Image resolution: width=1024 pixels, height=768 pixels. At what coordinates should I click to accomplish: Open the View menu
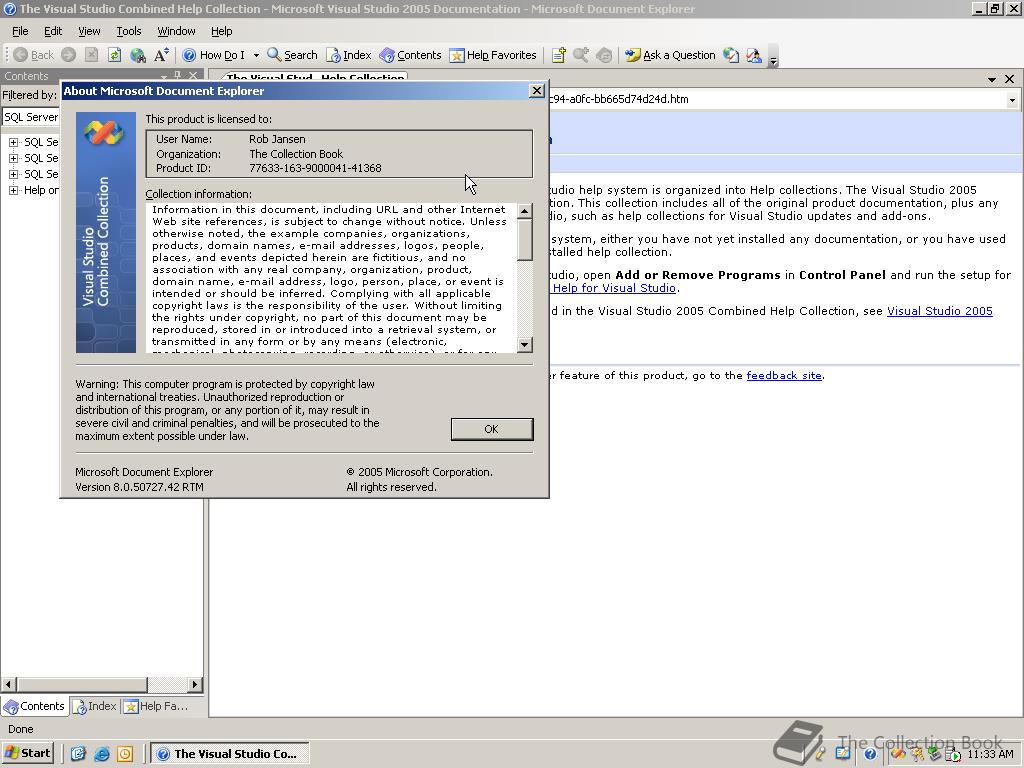(x=89, y=31)
